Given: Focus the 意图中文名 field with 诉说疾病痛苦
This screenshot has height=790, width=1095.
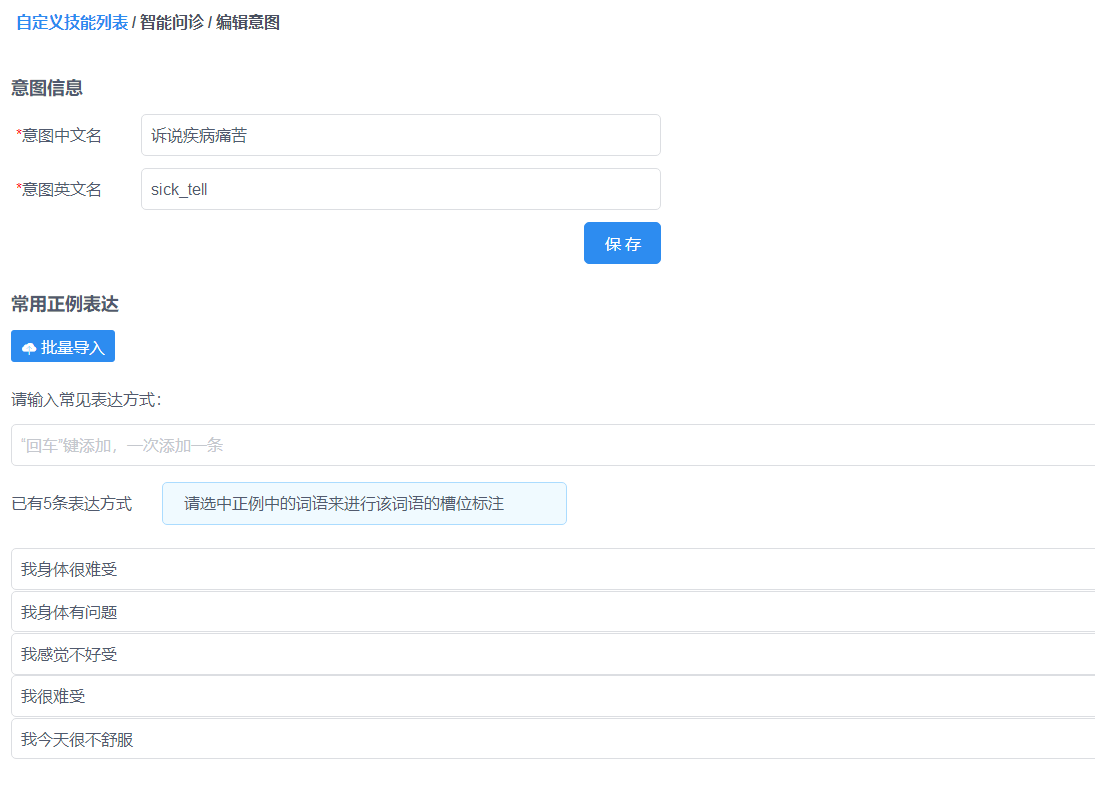Looking at the screenshot, I should pyautogui.click(x=400, y=135).
